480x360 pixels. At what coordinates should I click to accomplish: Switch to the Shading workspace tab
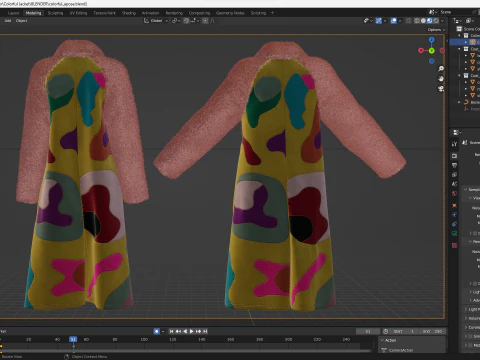click(x=129, y=13)
